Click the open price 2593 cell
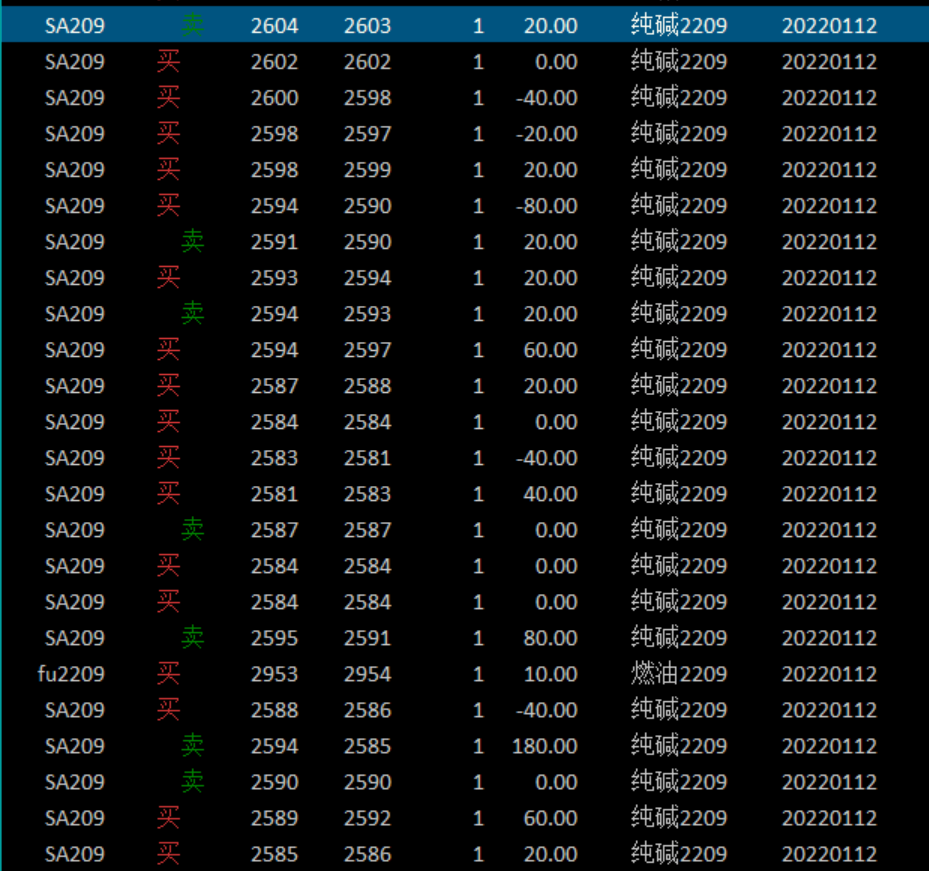The image size is (929, 871). [x=274, y=278]
